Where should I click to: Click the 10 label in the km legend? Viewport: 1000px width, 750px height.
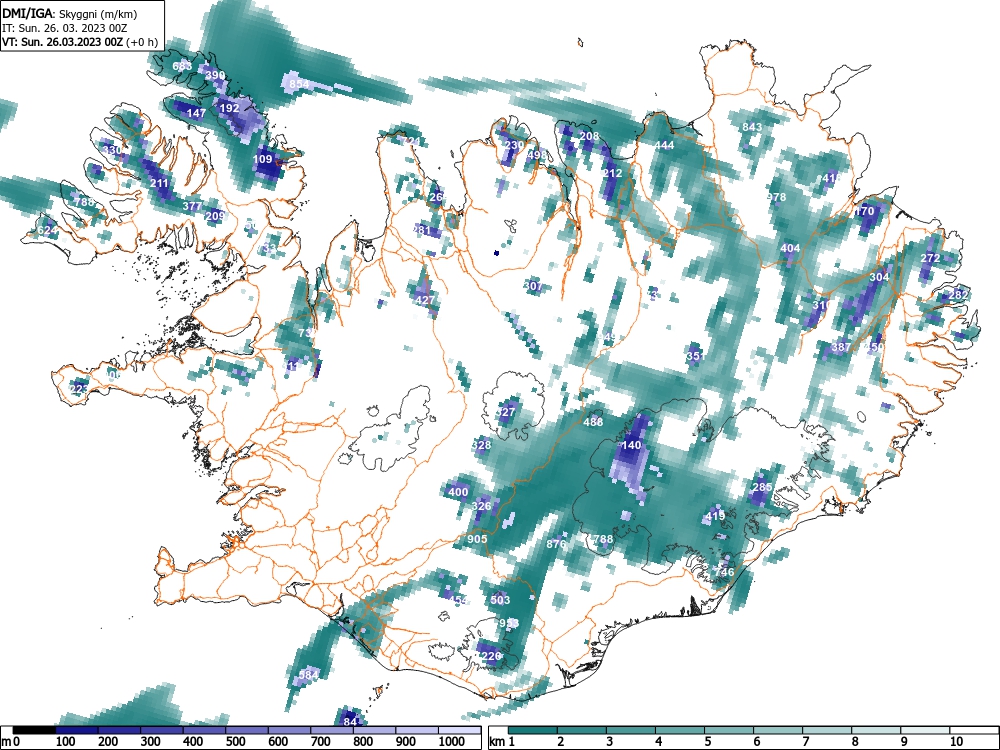point(956,742)
